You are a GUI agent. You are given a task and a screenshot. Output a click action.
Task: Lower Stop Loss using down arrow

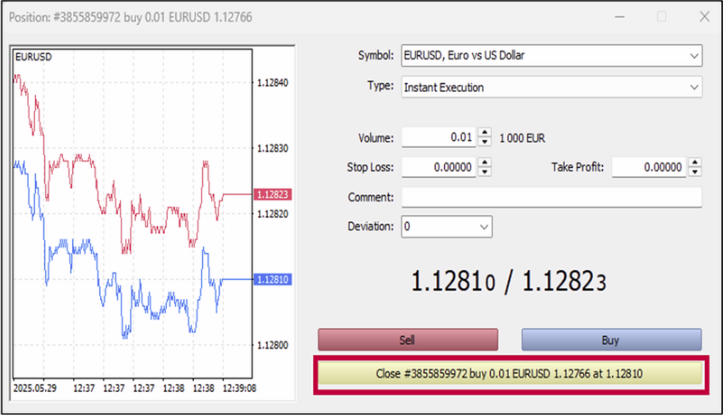(x=485, y=172)
